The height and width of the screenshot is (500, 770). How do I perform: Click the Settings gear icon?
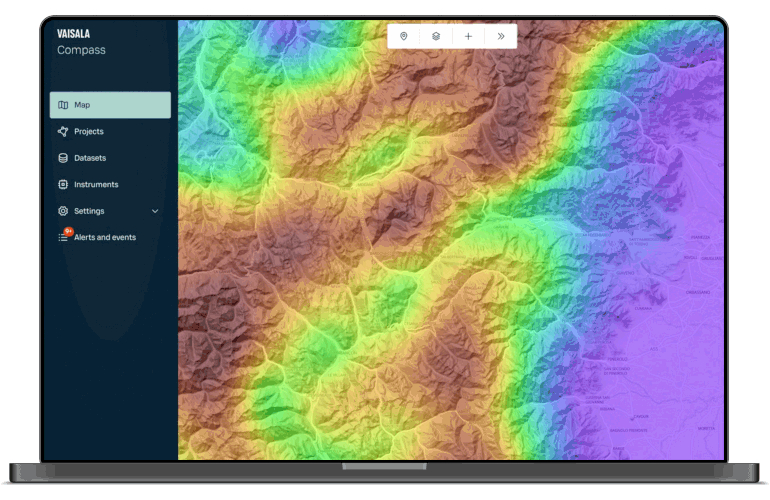coord(63,211)
